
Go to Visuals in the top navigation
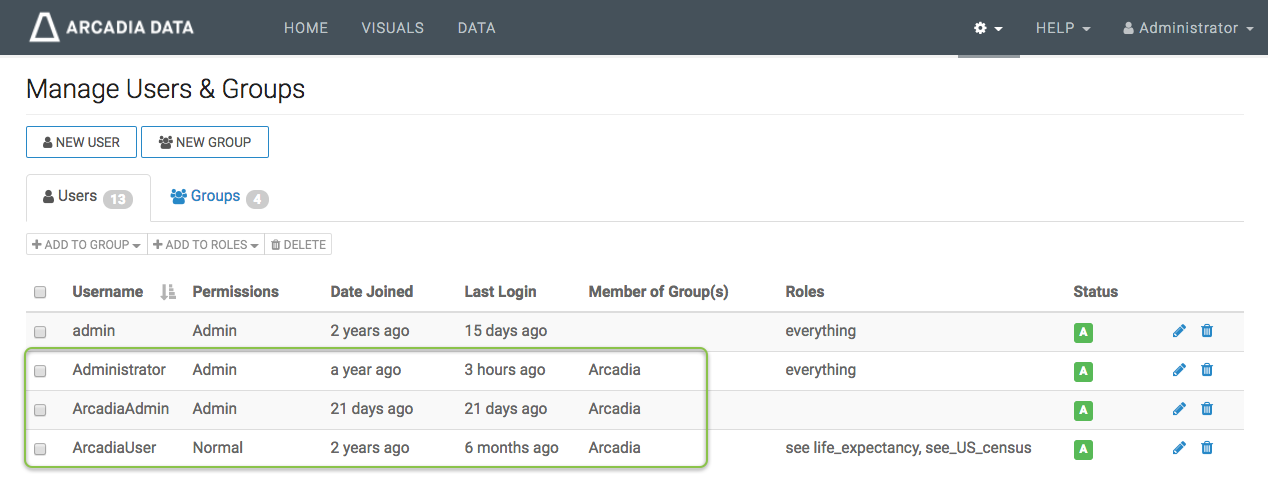(392, 28)
